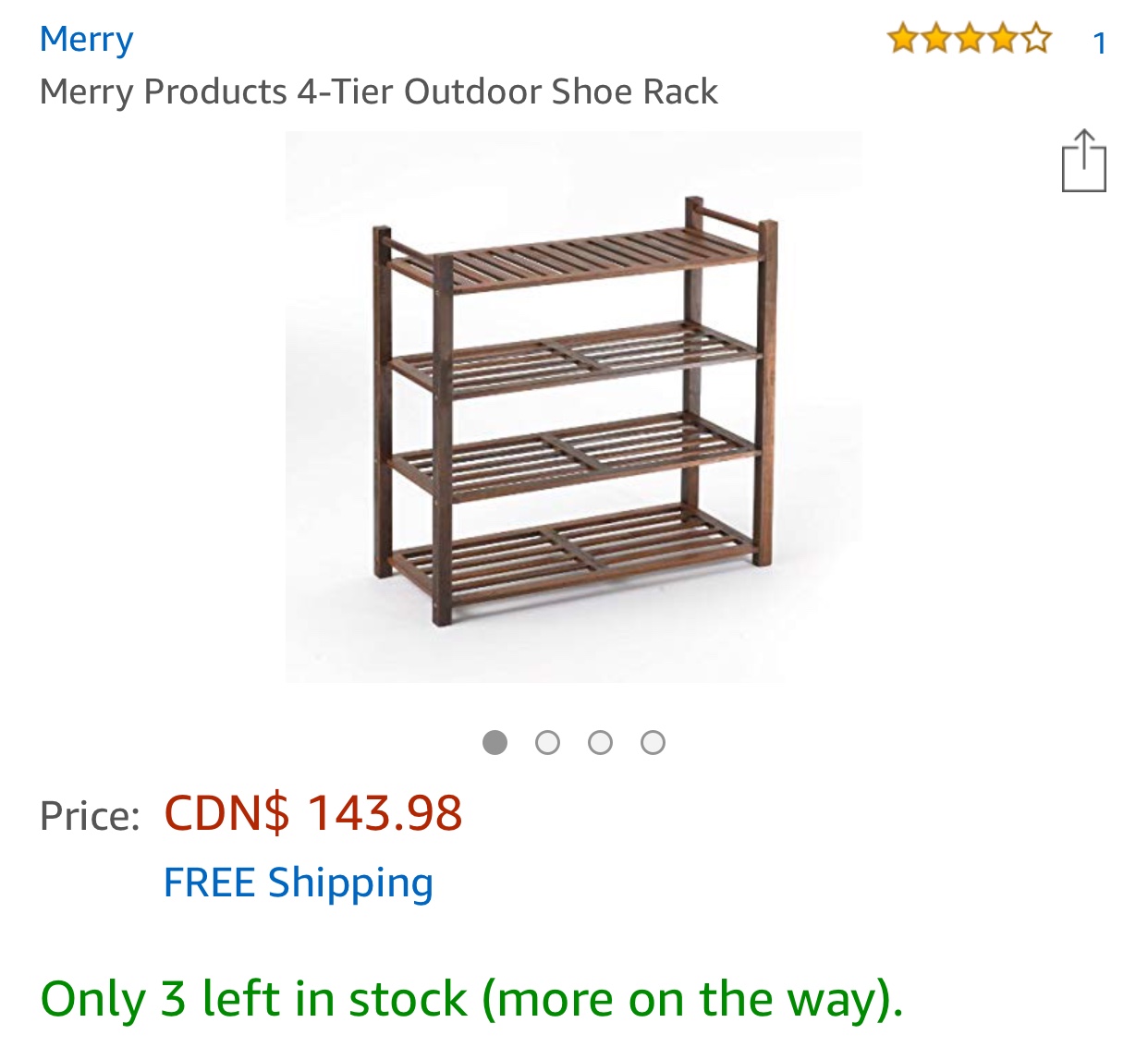Select the first image carousel dot
Screen dimensions: 1148x1047
tap(495, 742)
